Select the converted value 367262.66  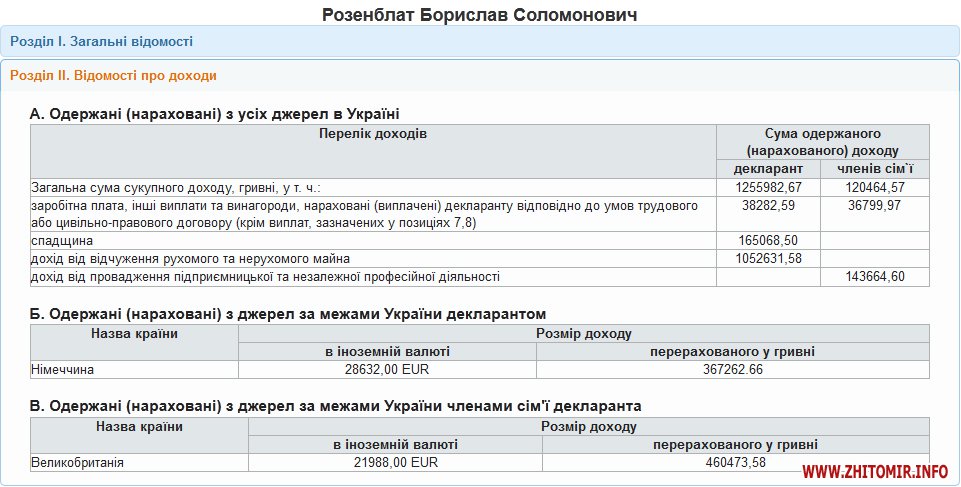pos(732,370)
